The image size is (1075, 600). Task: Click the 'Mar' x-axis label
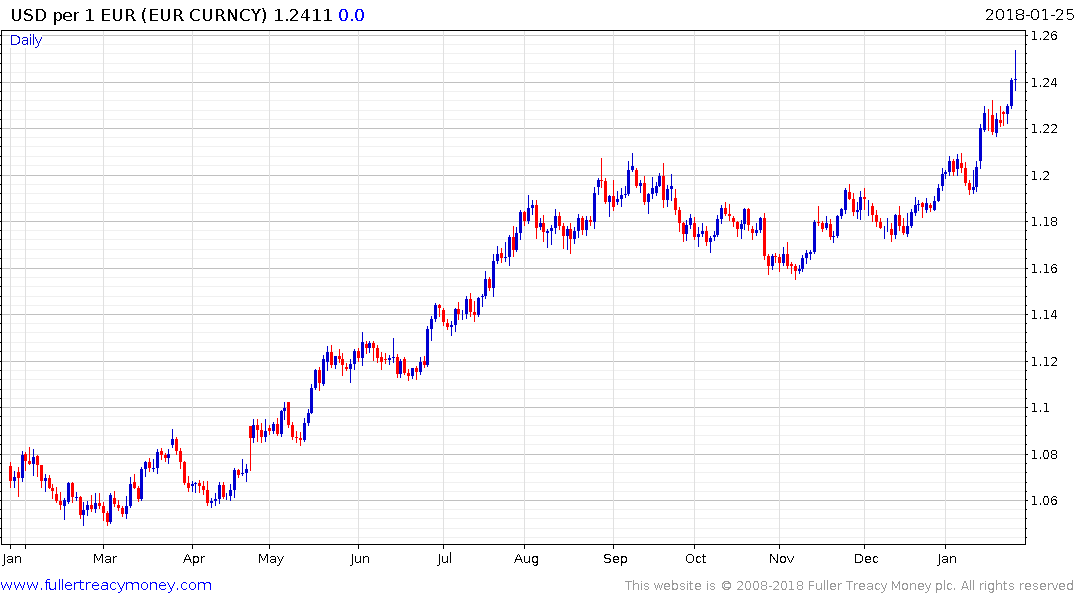pyautogui.click(x=105, y=559)
